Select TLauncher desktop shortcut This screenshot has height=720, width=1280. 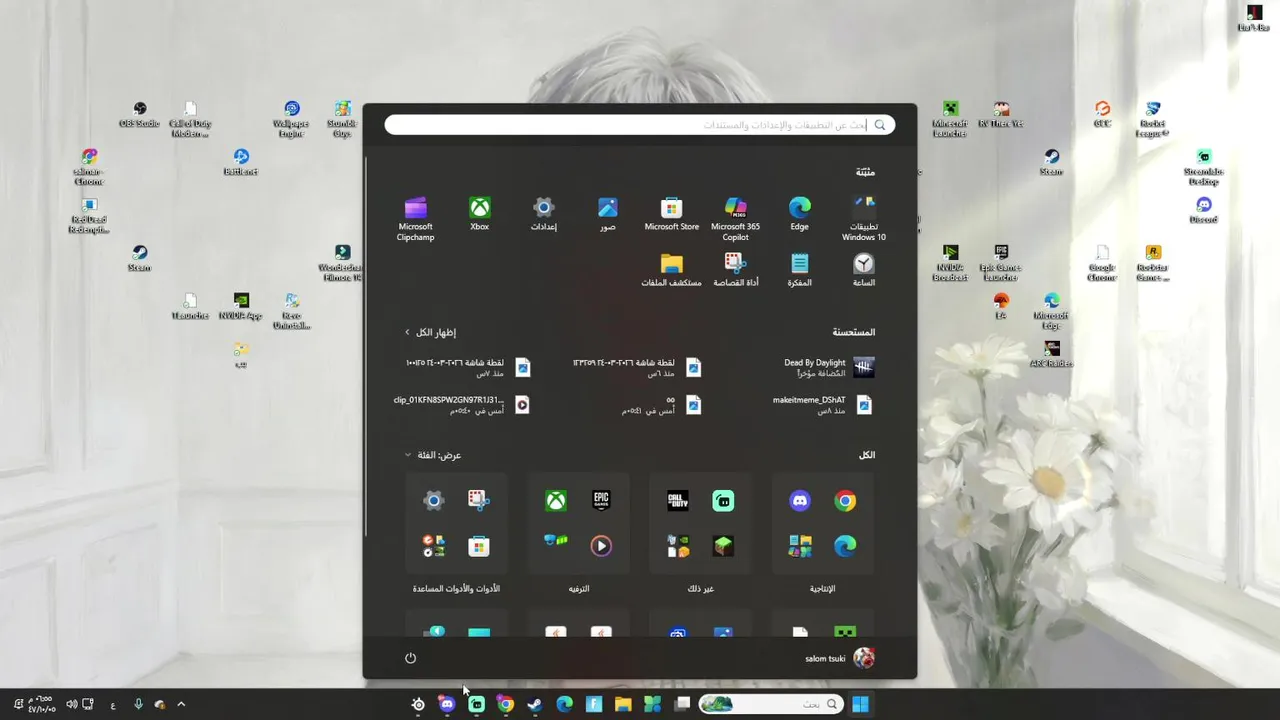tap(190, 306)
